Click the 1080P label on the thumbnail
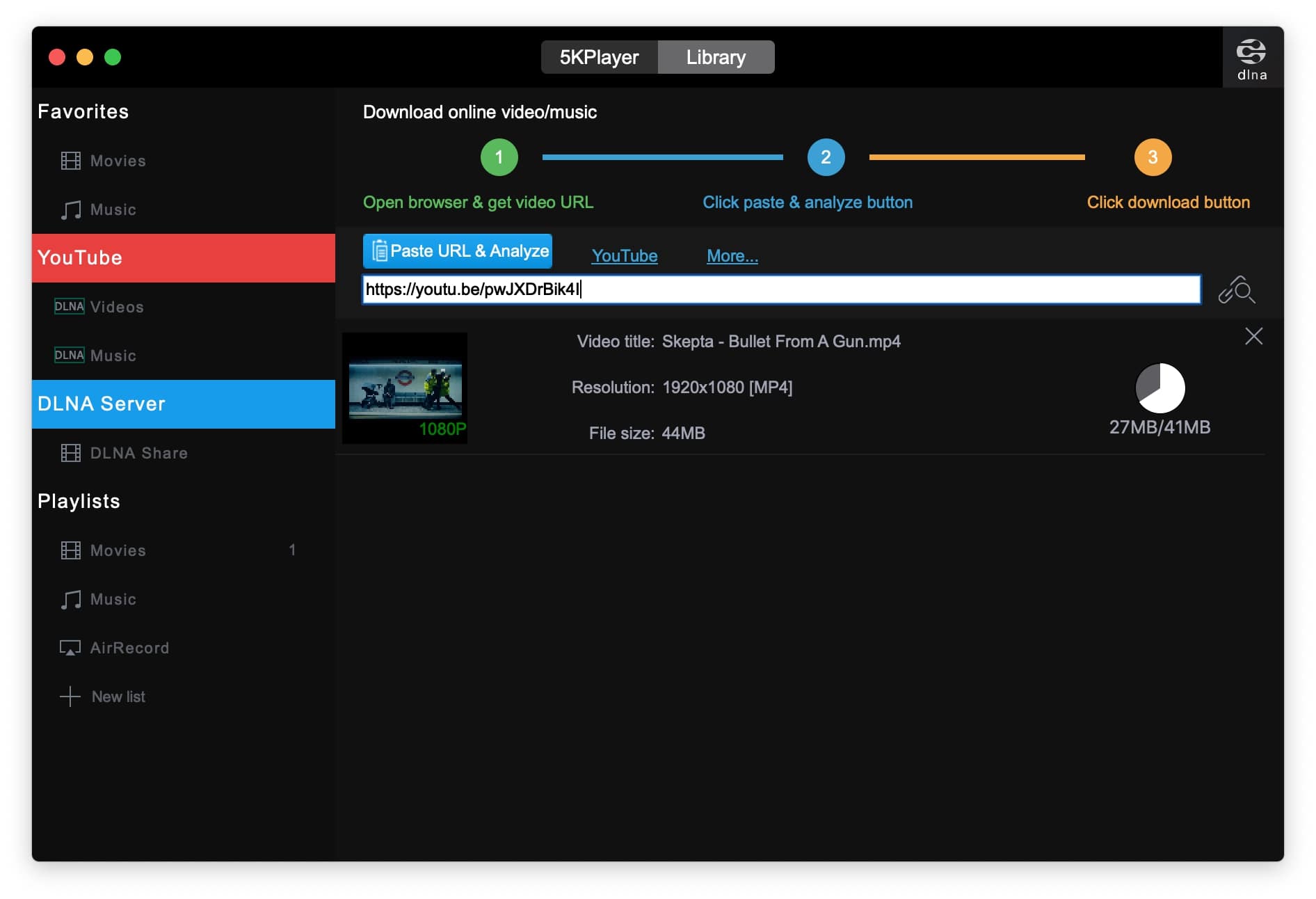Image resolution: width=1316 pixels, height=899 pixels. click(442, 429)
